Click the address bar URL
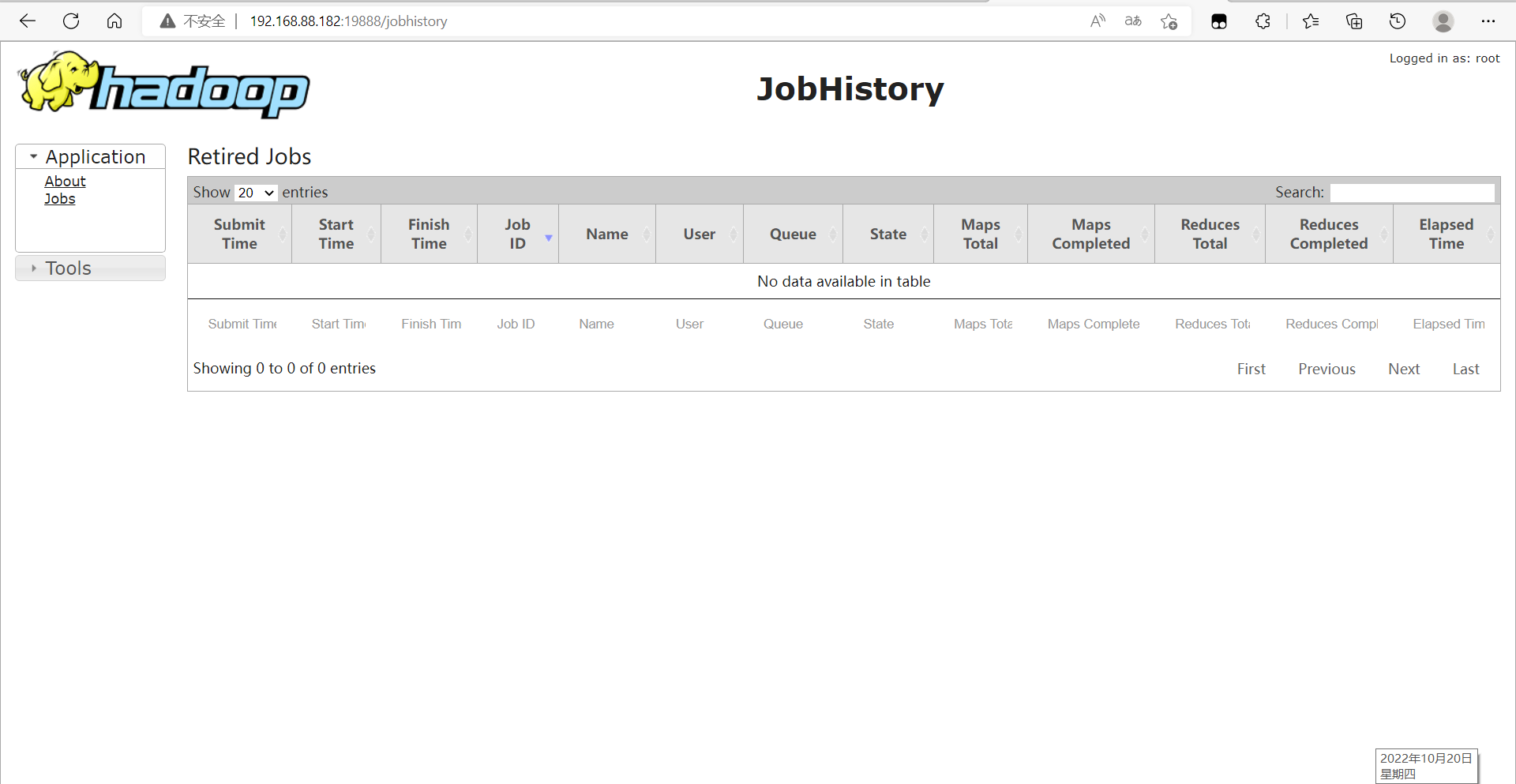Image resolution: width=1516 pixels, height=784 pixels. tap(348, 21)
